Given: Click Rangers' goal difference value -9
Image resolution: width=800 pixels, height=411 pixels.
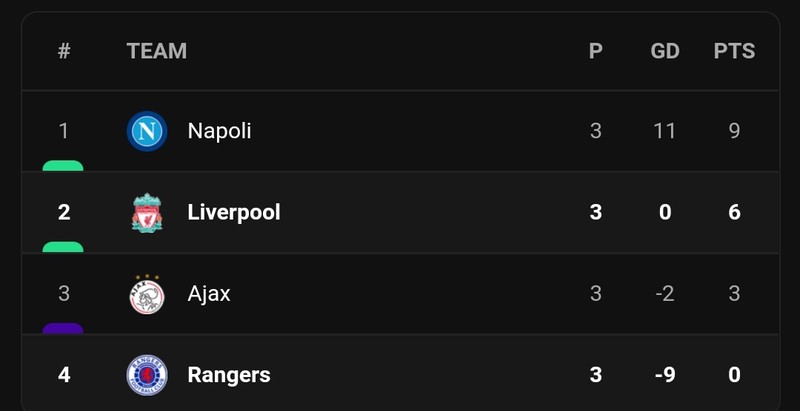Looking at the screenshot, I should click(665, 375).
